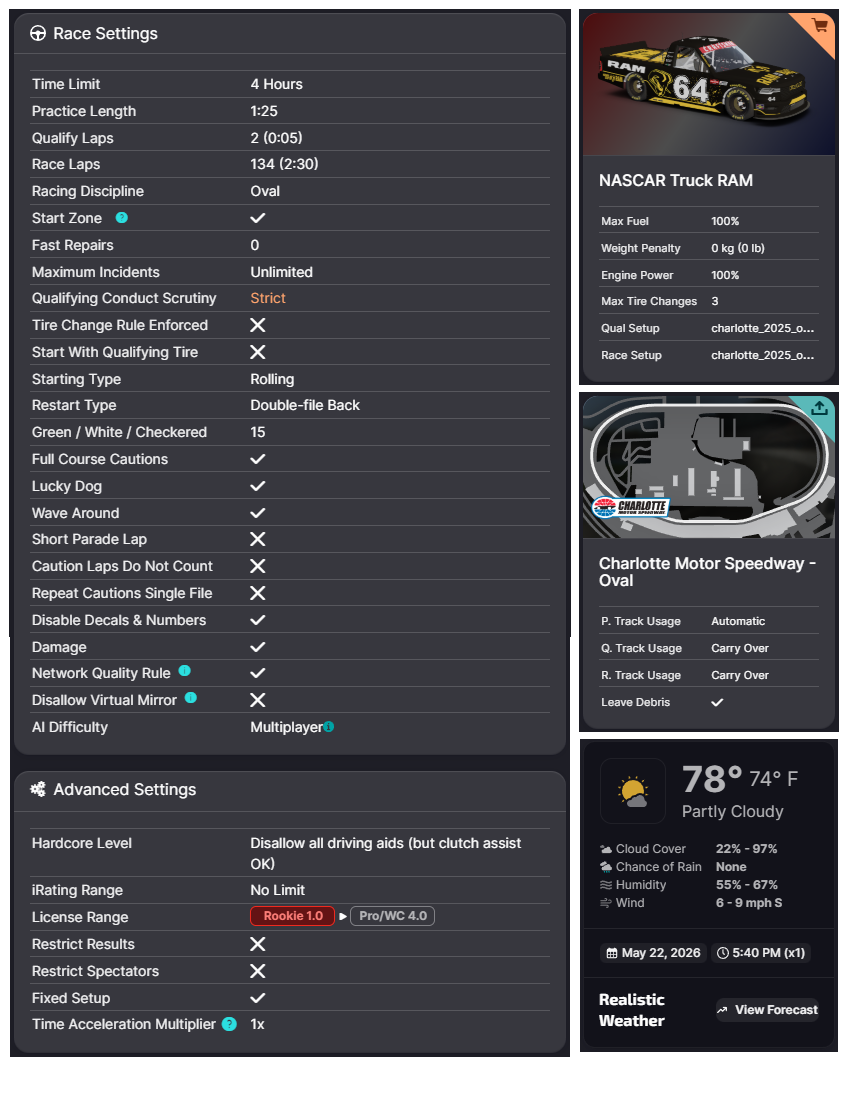Viewport: 850px width, 1100px height.
Task: Click the Rookie 1.0 license badge
Action: 292,916
